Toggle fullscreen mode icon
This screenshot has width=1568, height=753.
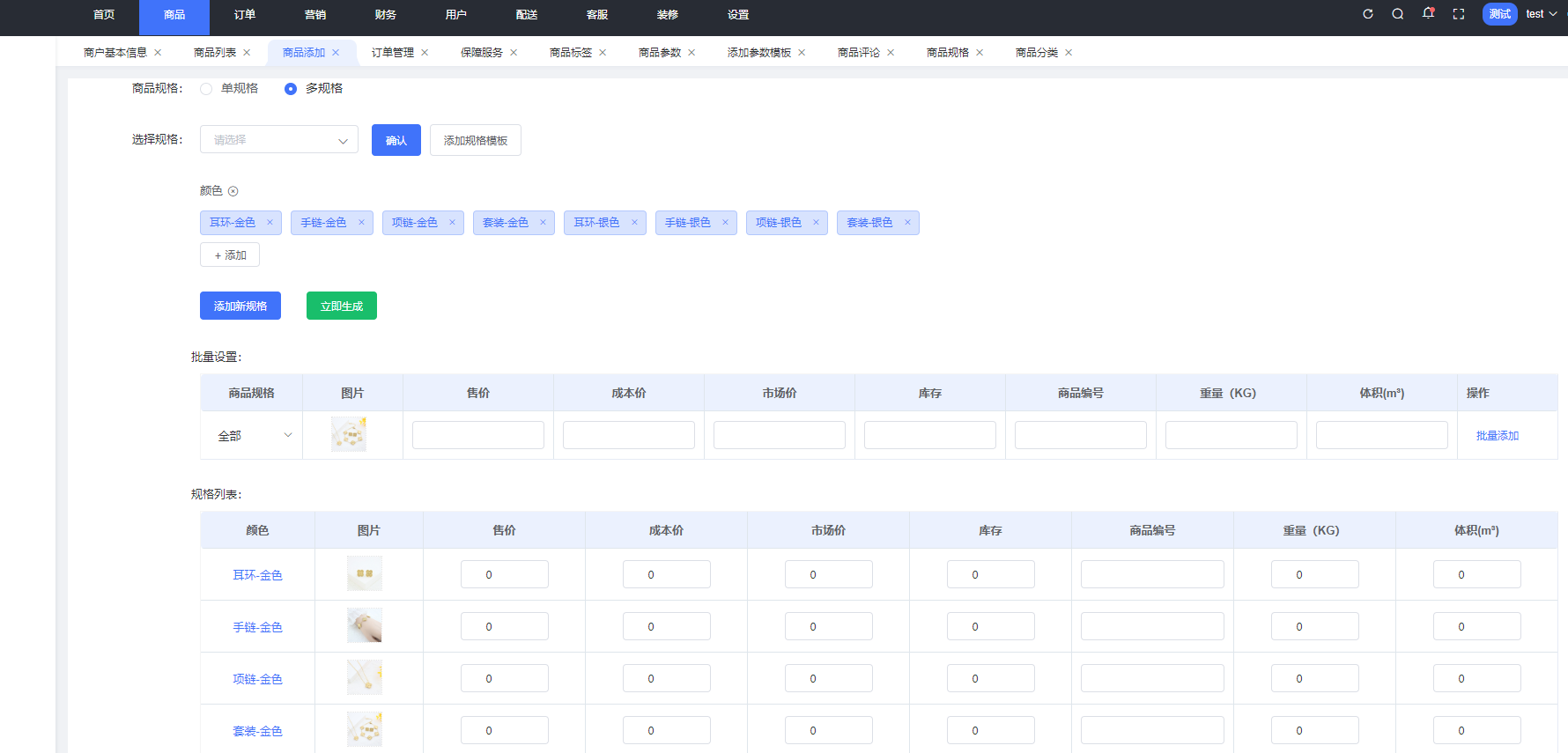1459,14
